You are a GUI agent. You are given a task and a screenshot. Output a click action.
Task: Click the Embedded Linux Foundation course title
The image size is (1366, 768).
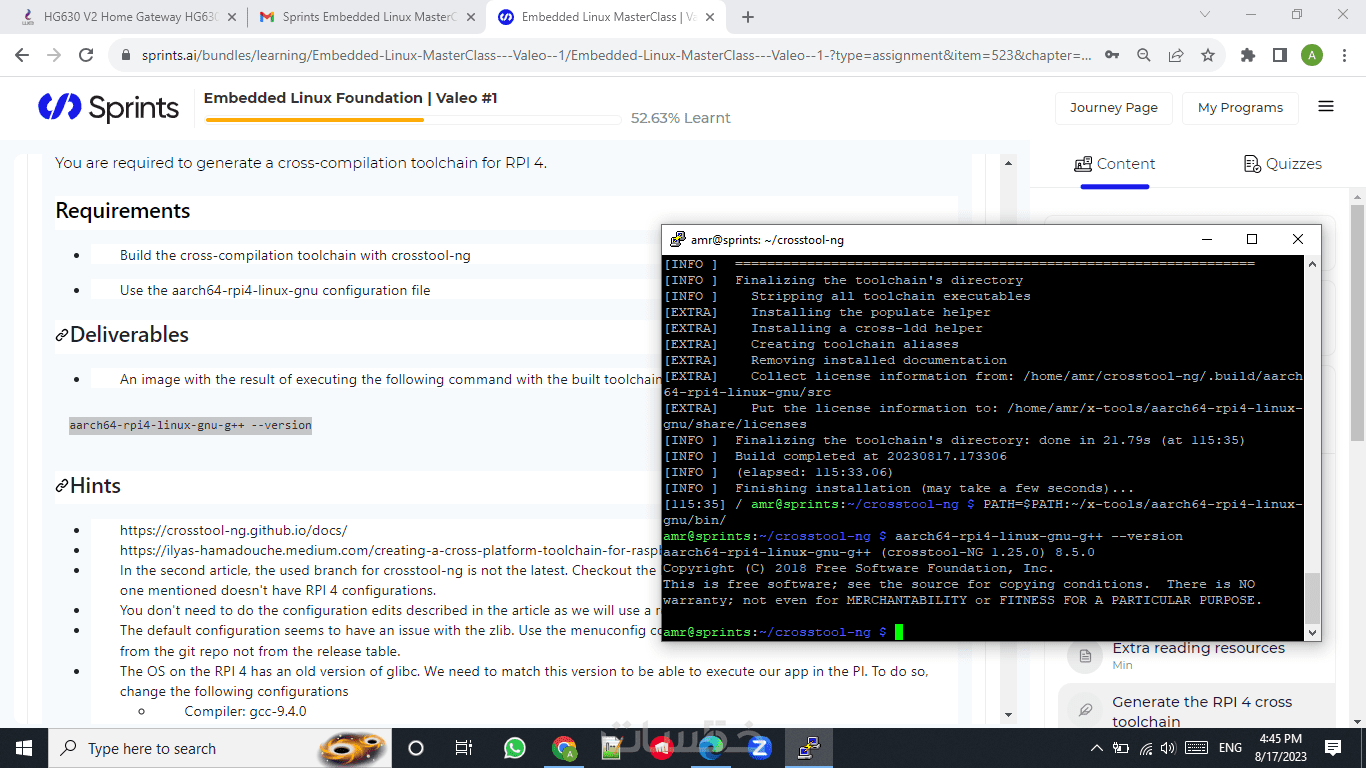[350, 98]
